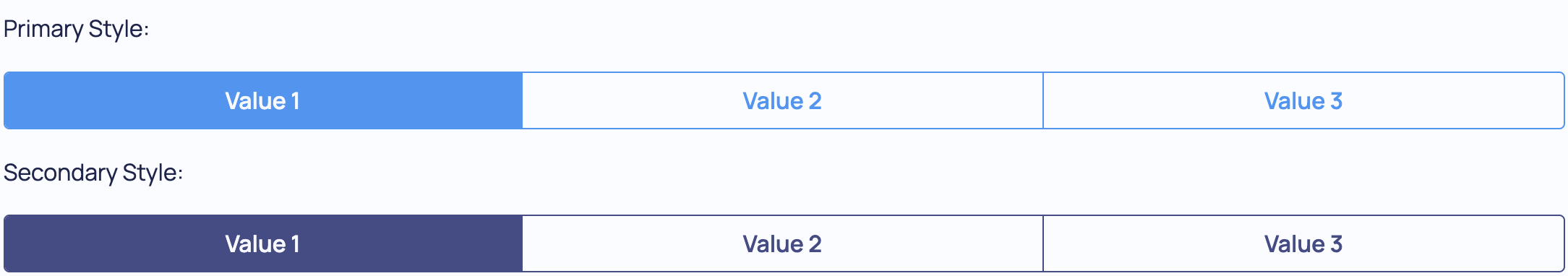1568x276 pixels.
Task: Pick the last option in the secondary toggle
Action: (1304, 243)
